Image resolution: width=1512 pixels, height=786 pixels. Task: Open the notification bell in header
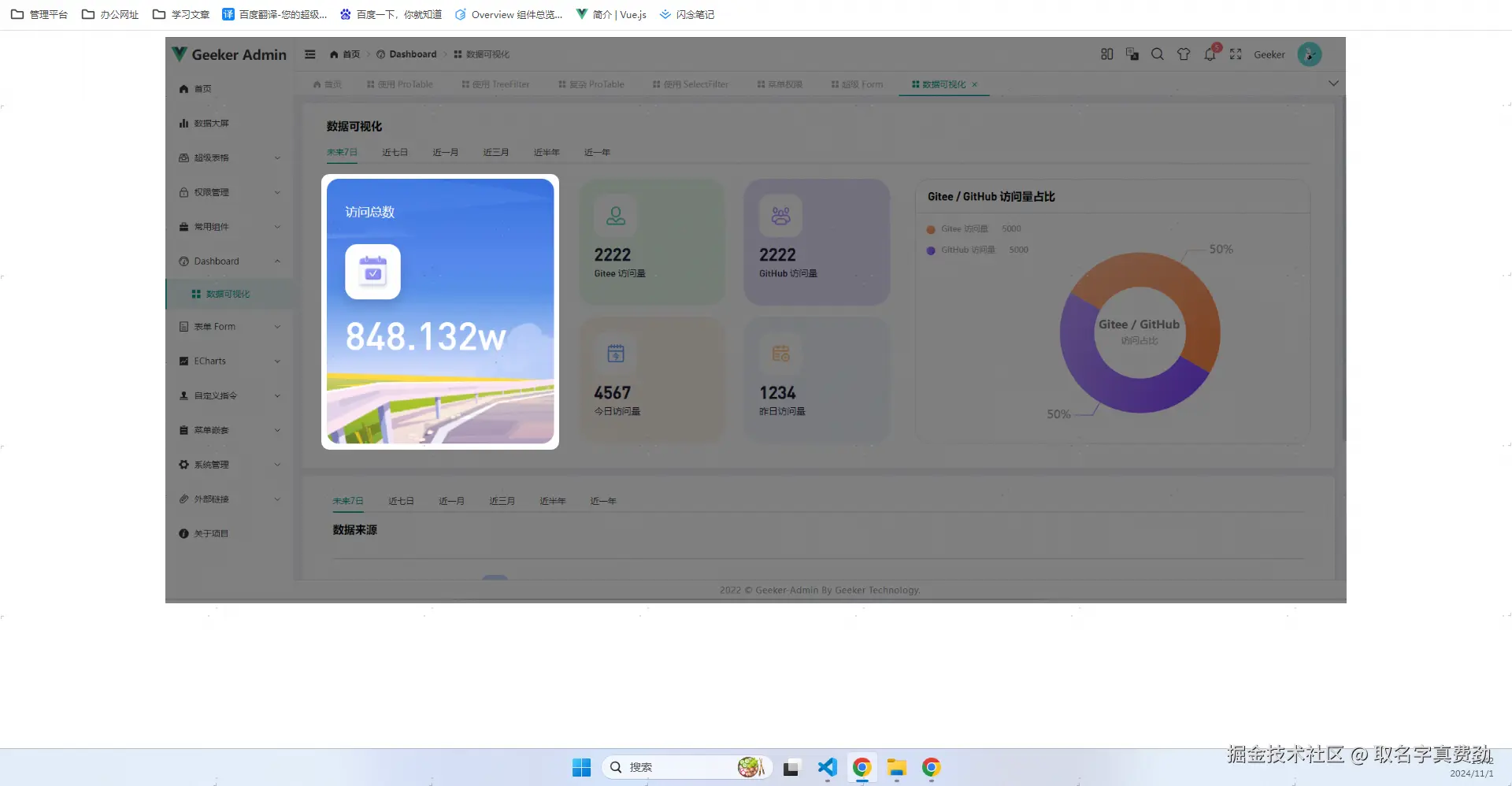[1210, 54]
